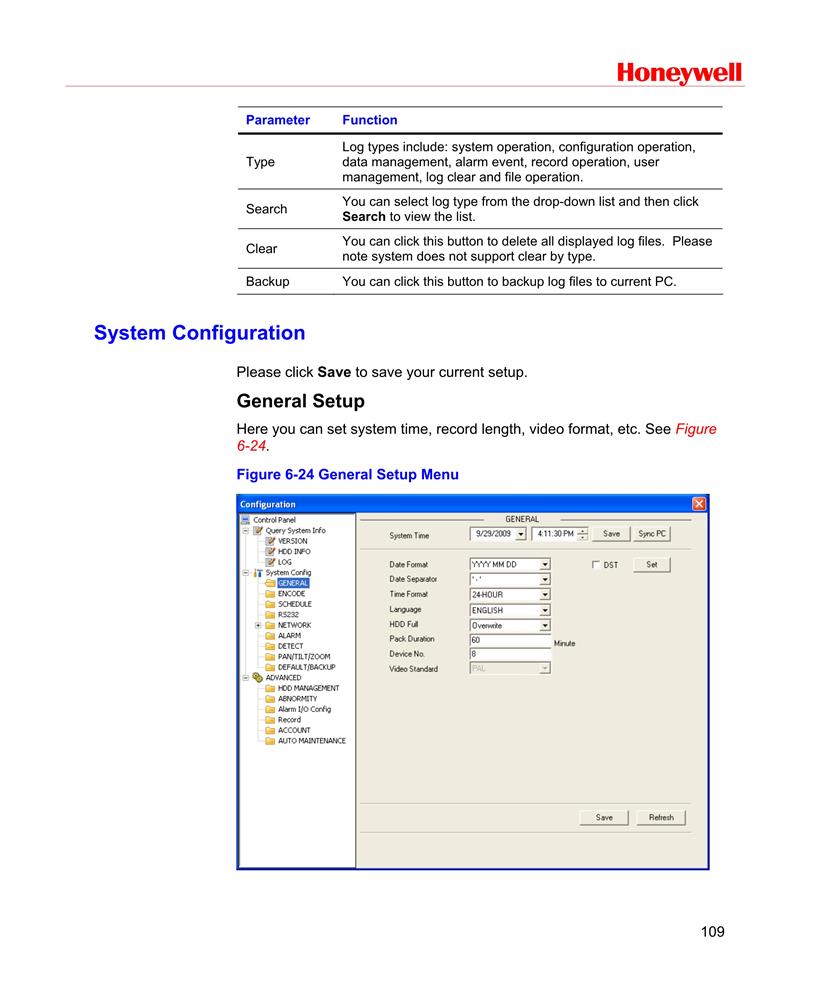Click the SCHEDULE folder icon
The image size is (817, 991).
pyautogui.click(x=270, y=604)
